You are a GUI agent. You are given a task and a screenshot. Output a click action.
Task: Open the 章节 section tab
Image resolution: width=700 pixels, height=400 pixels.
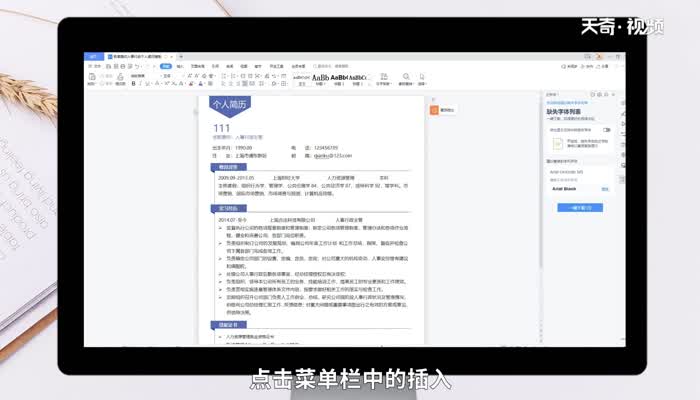click(258, 66)
